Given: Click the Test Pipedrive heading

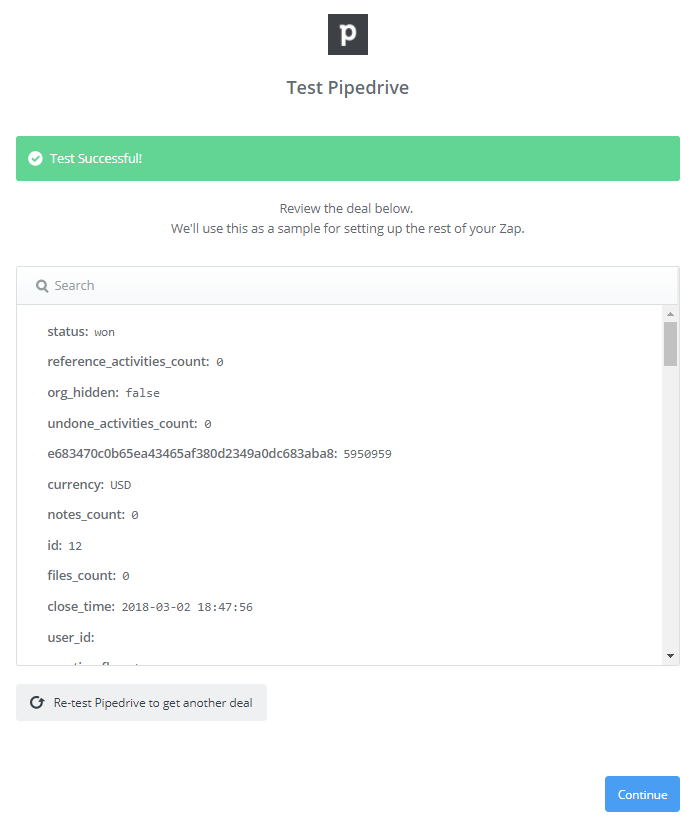Looking at the screenshot, I should pos(347,88).
